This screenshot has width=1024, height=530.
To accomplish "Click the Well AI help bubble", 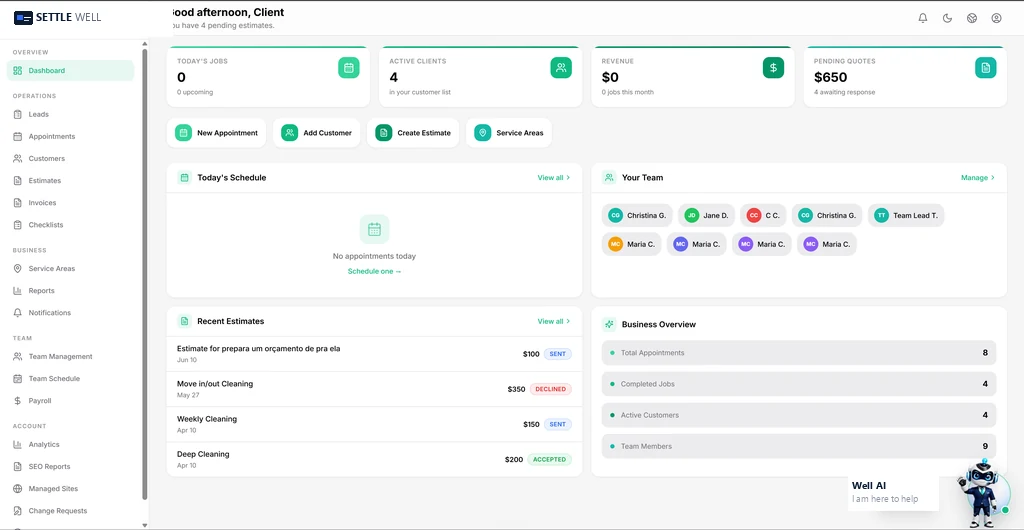I will pos(893,493).
